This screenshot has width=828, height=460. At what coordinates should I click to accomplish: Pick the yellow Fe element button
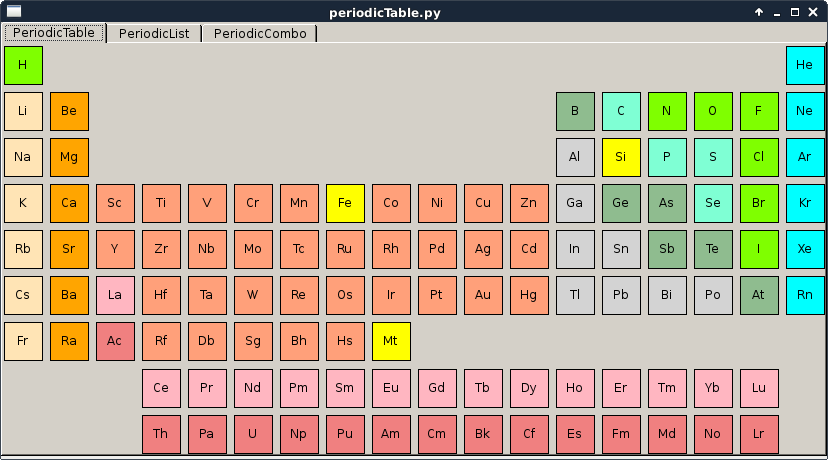345,203
